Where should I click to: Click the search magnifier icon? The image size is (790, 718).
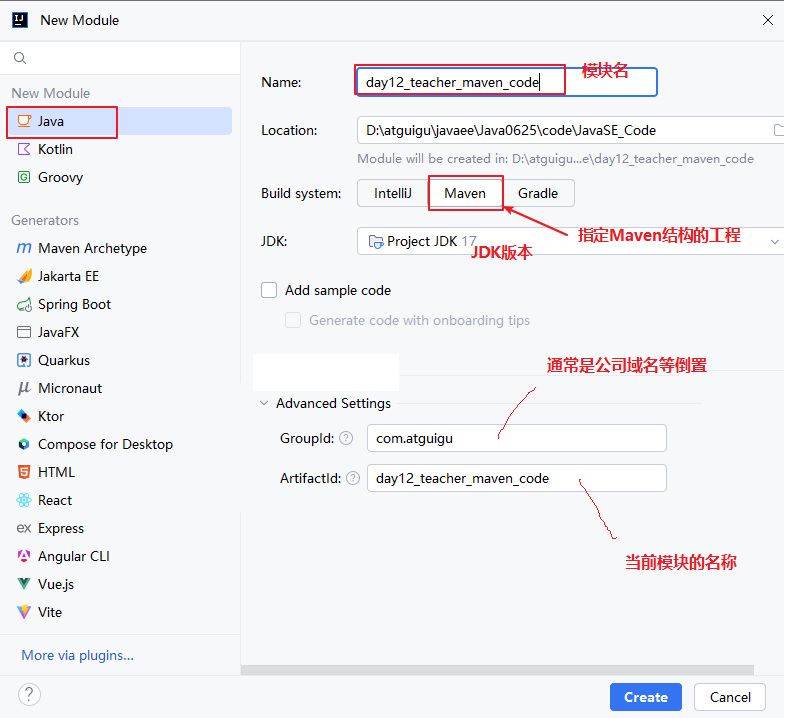click(20, 58)
